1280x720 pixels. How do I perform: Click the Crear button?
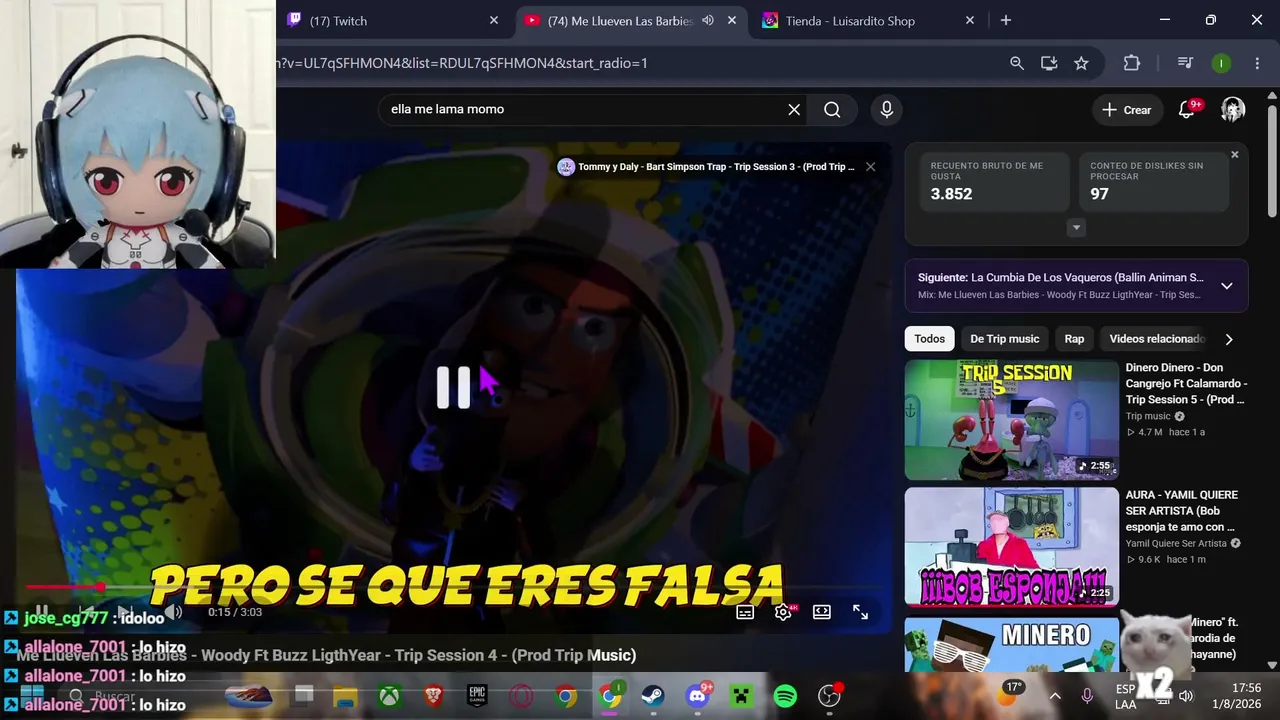1127,110
